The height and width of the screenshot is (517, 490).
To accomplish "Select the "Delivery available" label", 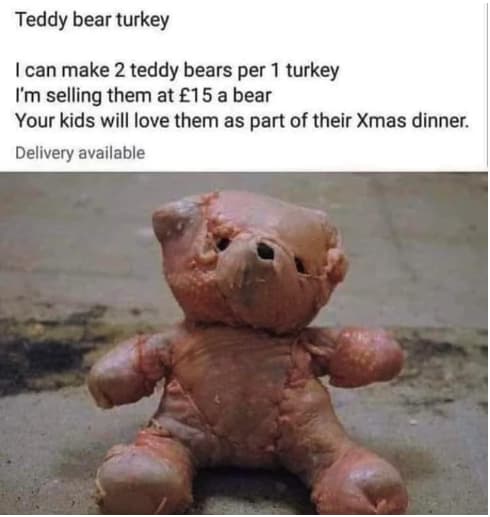I will pyautogui.click(x=80, y=153).
